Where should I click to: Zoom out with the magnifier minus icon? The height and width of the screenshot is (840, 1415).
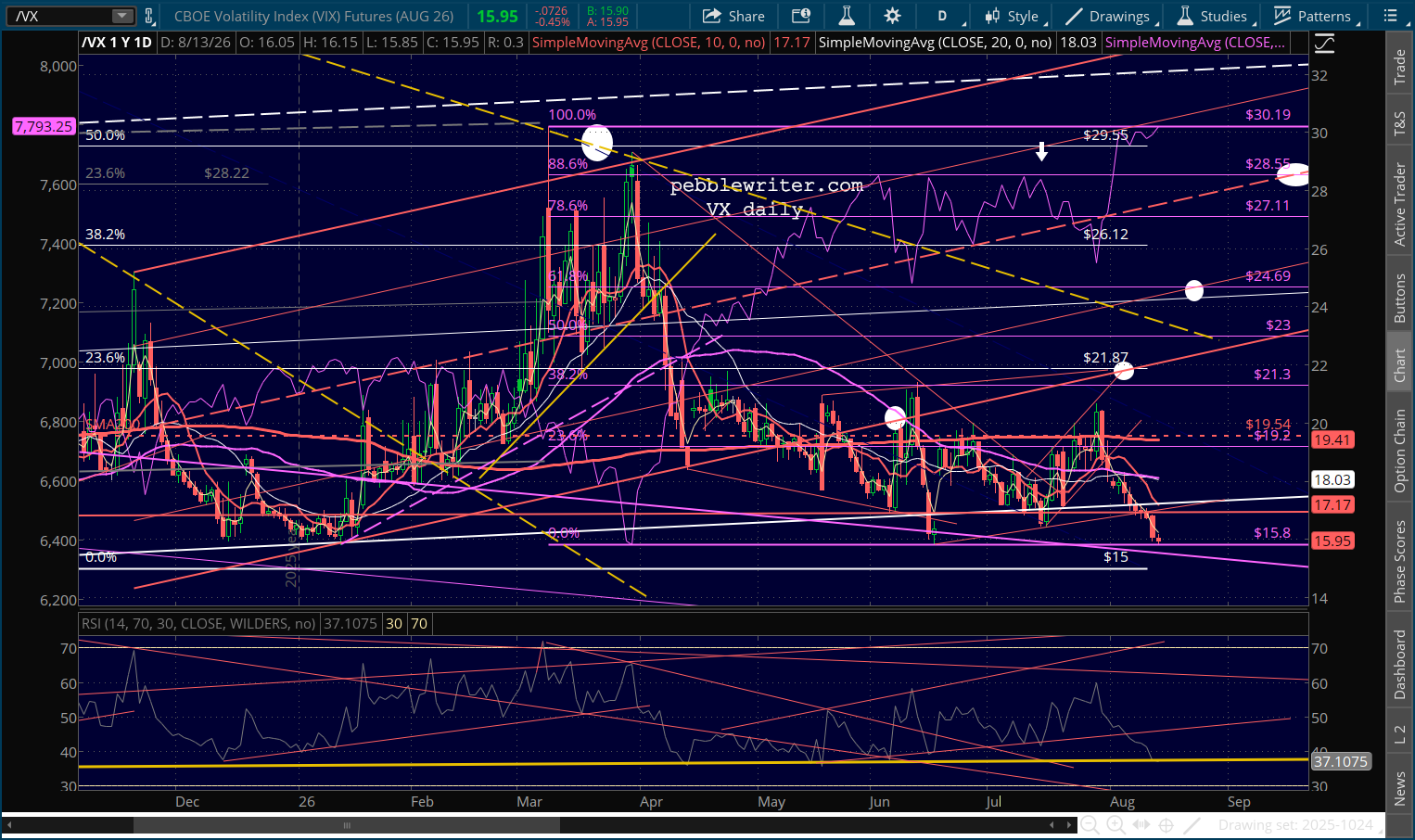click(x=1090, y=825)
